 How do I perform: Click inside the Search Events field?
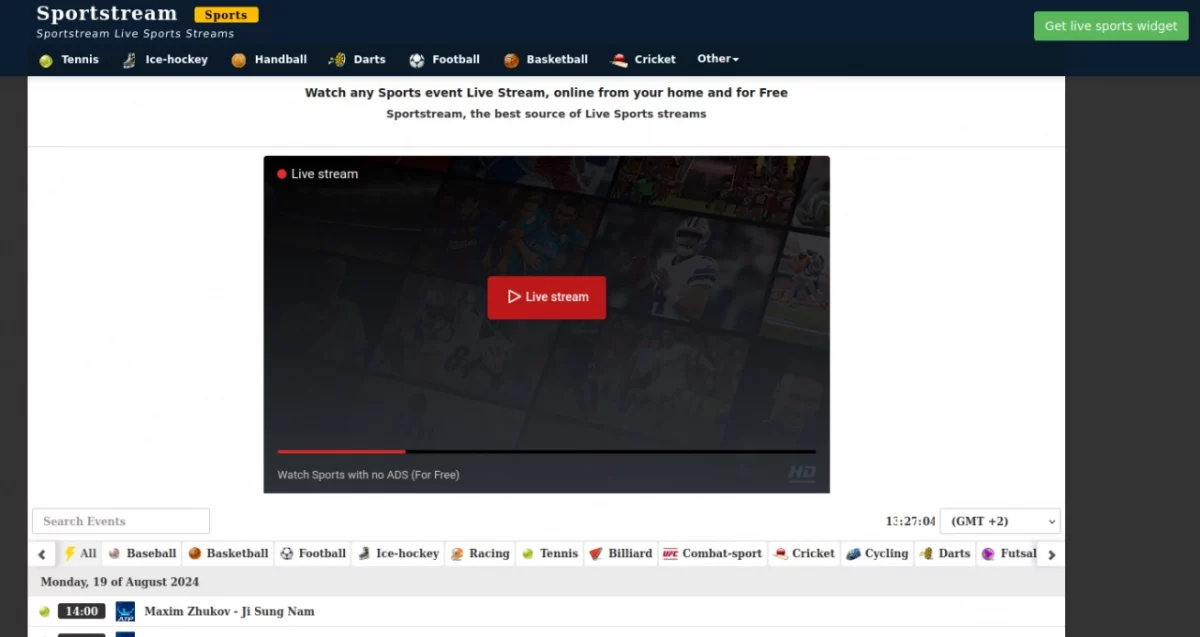120,521
